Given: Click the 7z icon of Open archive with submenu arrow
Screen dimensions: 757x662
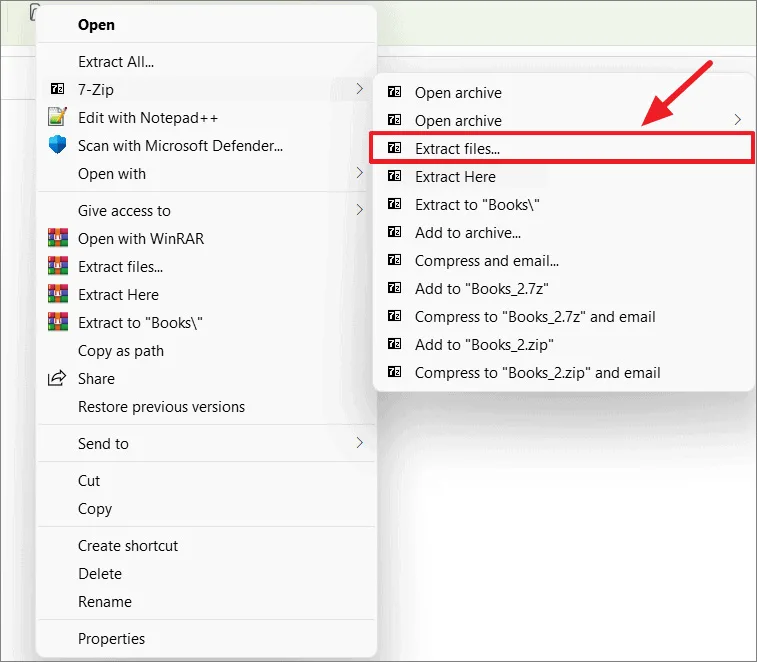Looking at the screenshot, I should [394, 120].
